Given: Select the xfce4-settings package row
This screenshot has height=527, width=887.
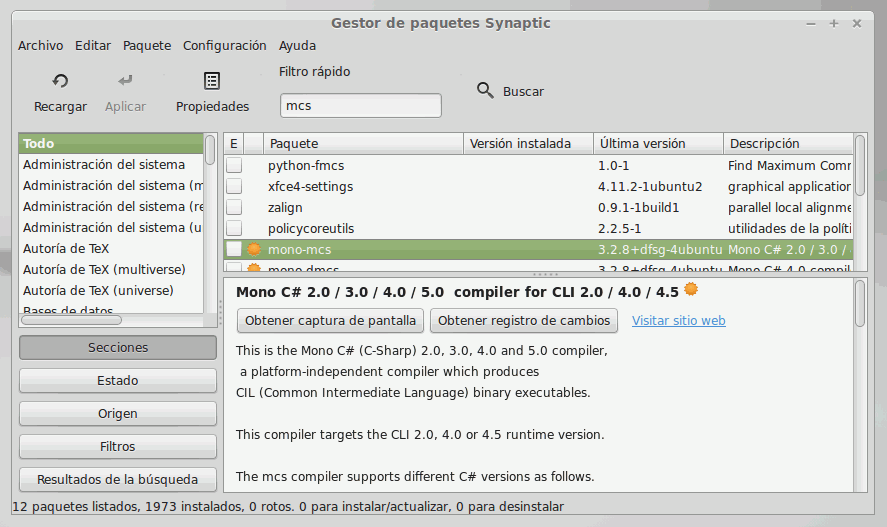Looking at the screenshot, I should tap(538, 186).
